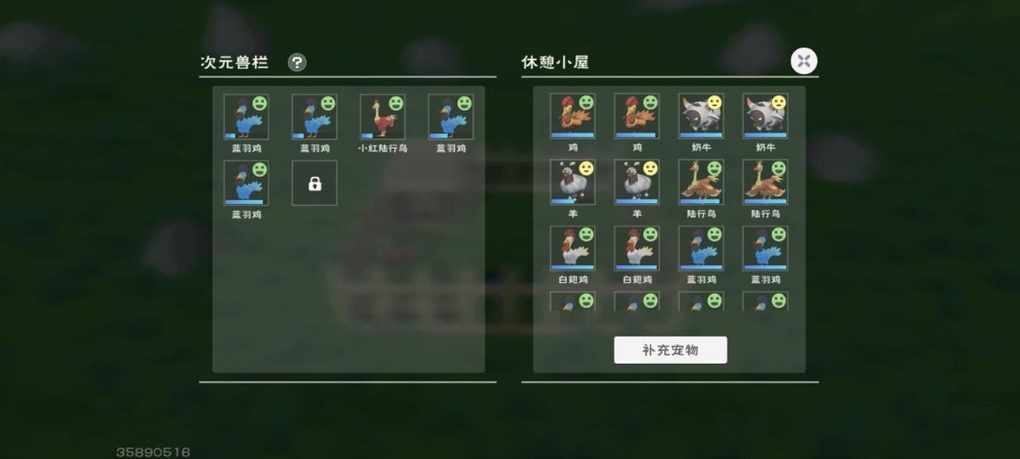The height and width of the screenshot is (459, 1020).
Task: Select the second 鸡 in 休憩小屋
Action: (x=636, y=116)
